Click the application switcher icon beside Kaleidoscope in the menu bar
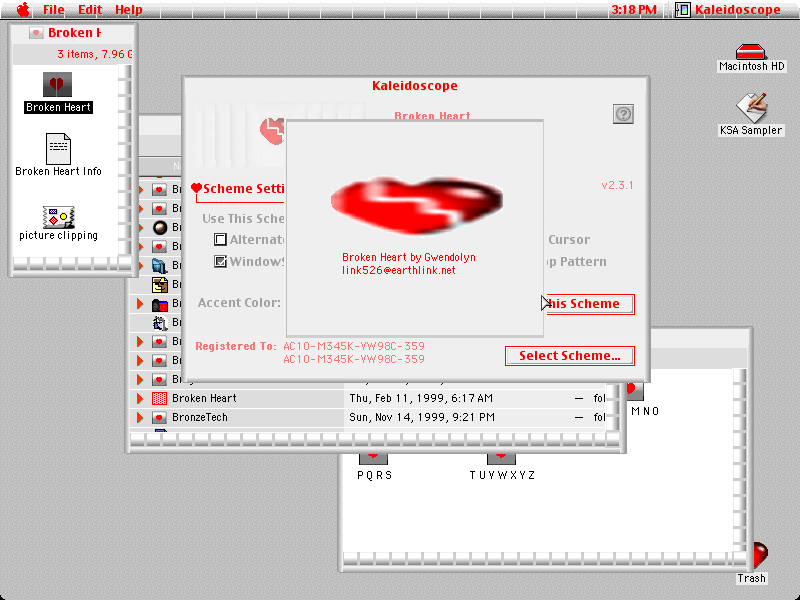 coord(683,10)
